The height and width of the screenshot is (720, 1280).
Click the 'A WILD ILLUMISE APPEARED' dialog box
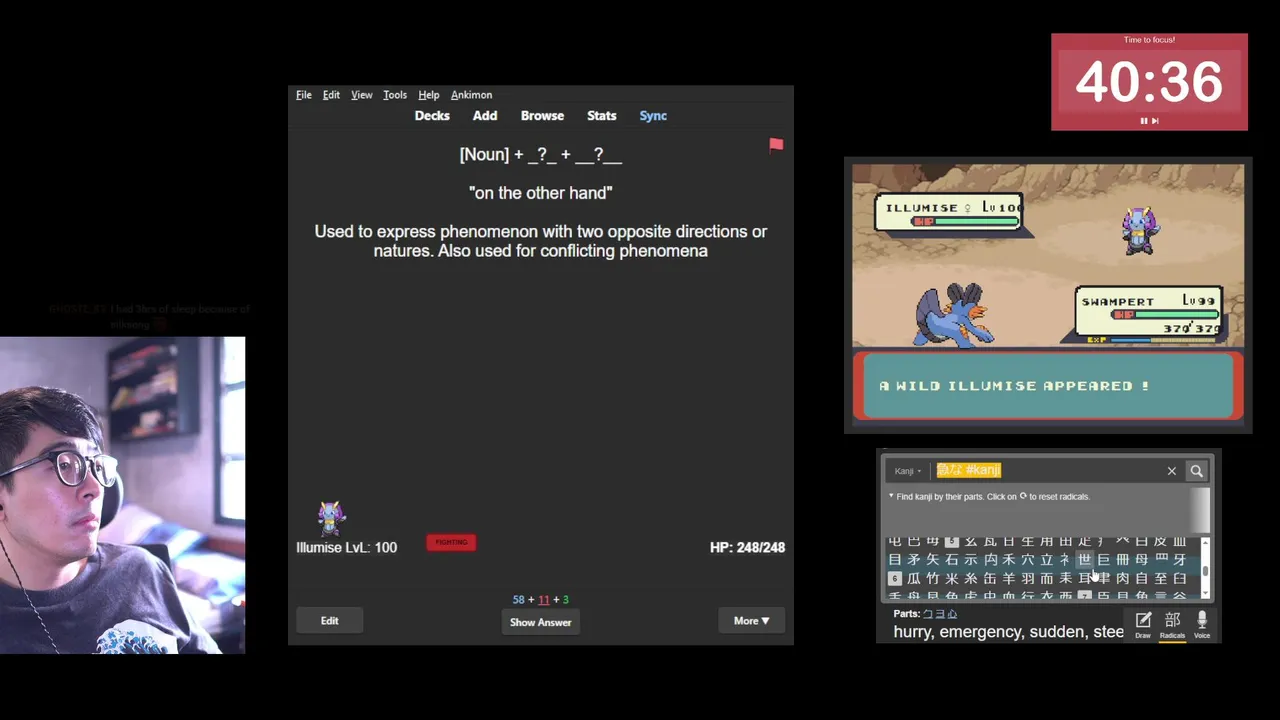pos(1048,385)
